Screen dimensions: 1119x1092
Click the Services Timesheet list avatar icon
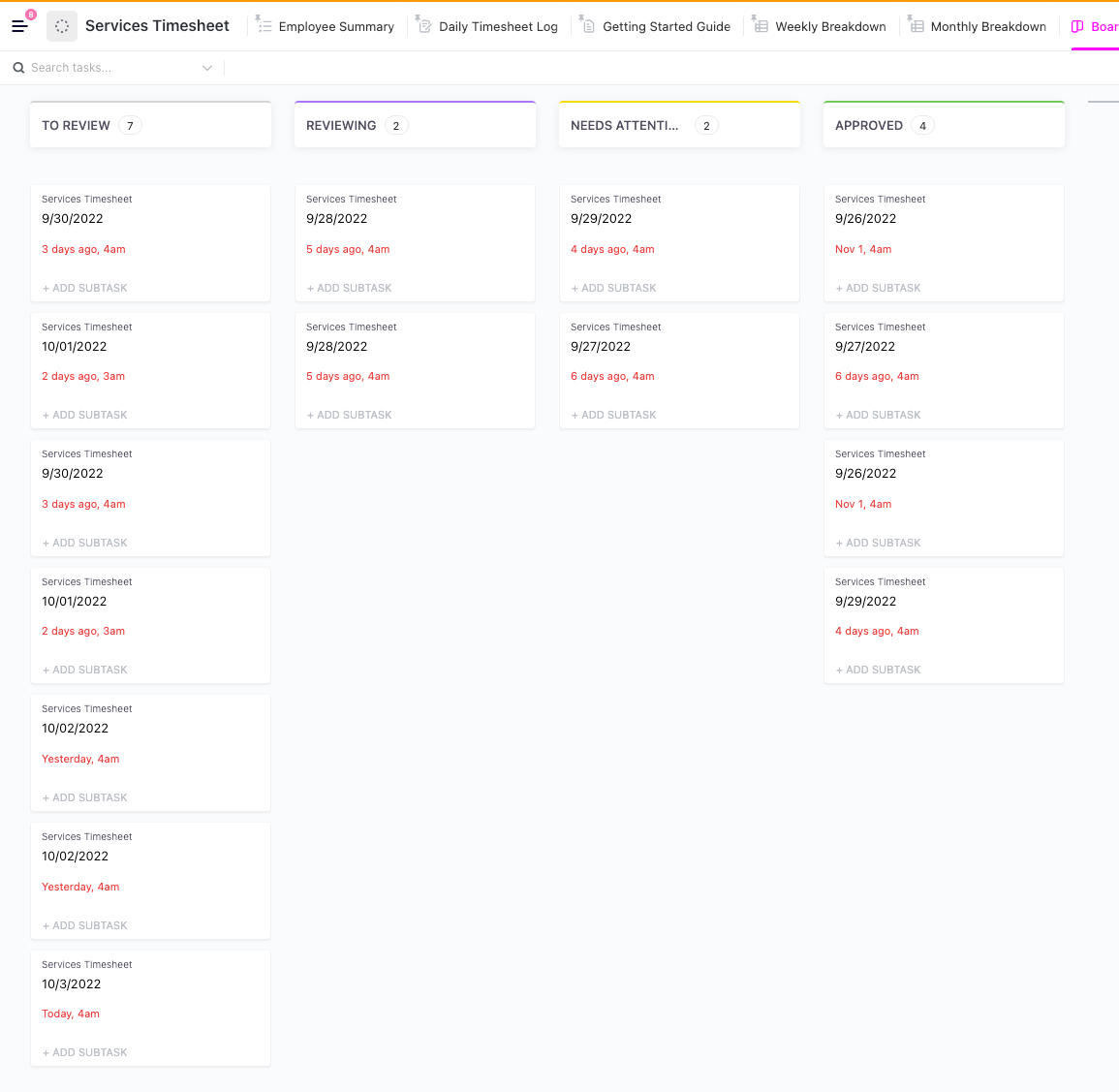point(62,26)
